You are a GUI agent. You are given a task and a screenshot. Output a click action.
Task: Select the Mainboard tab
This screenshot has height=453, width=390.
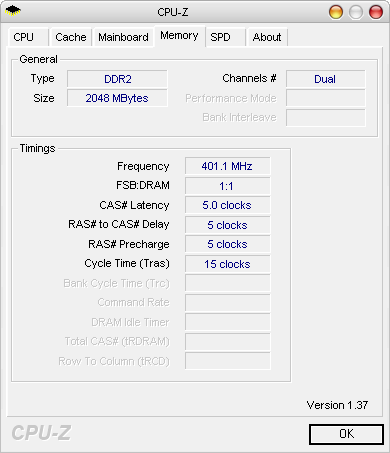pos(123,37)
